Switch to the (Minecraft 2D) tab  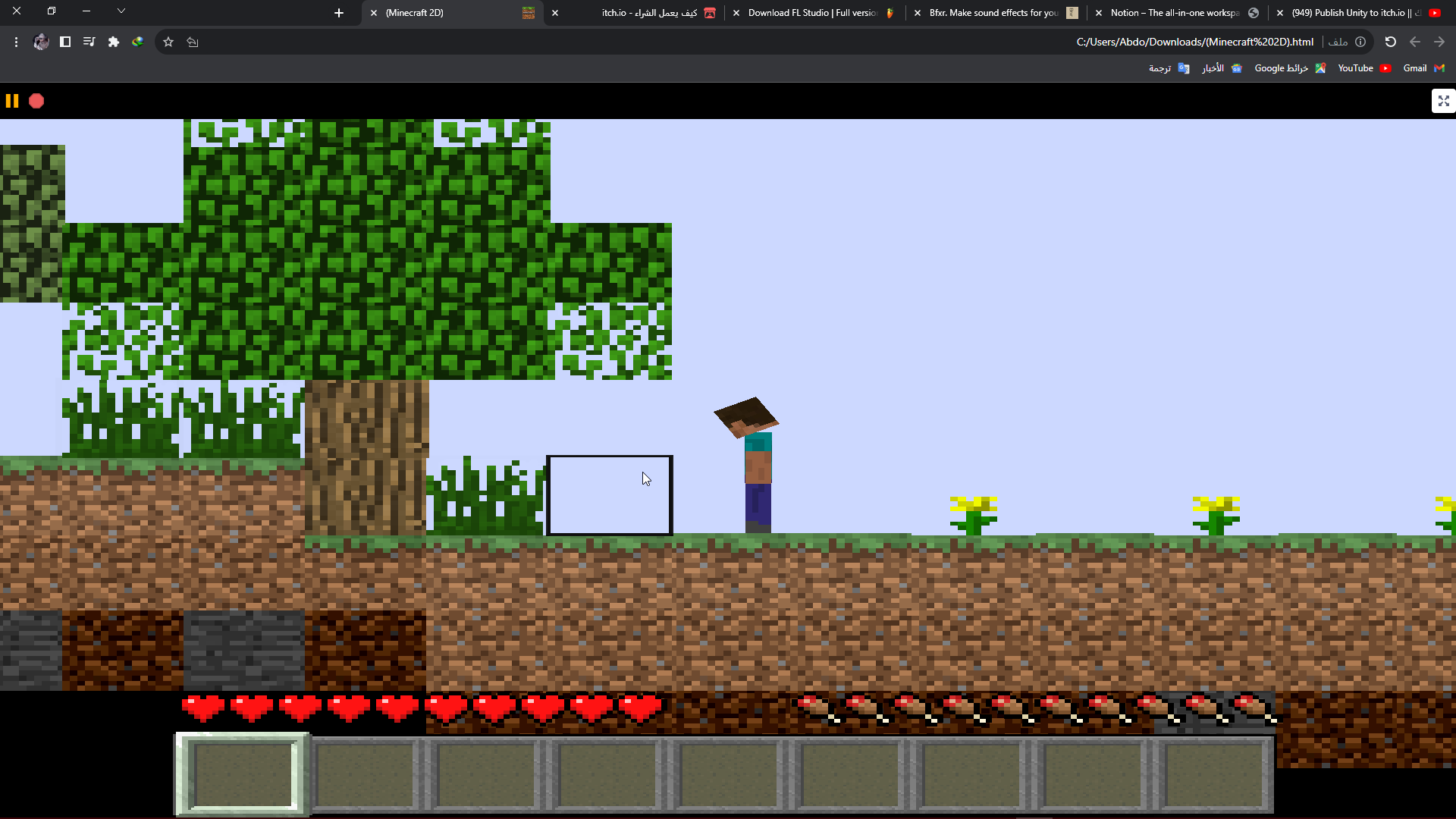point(453,13)
